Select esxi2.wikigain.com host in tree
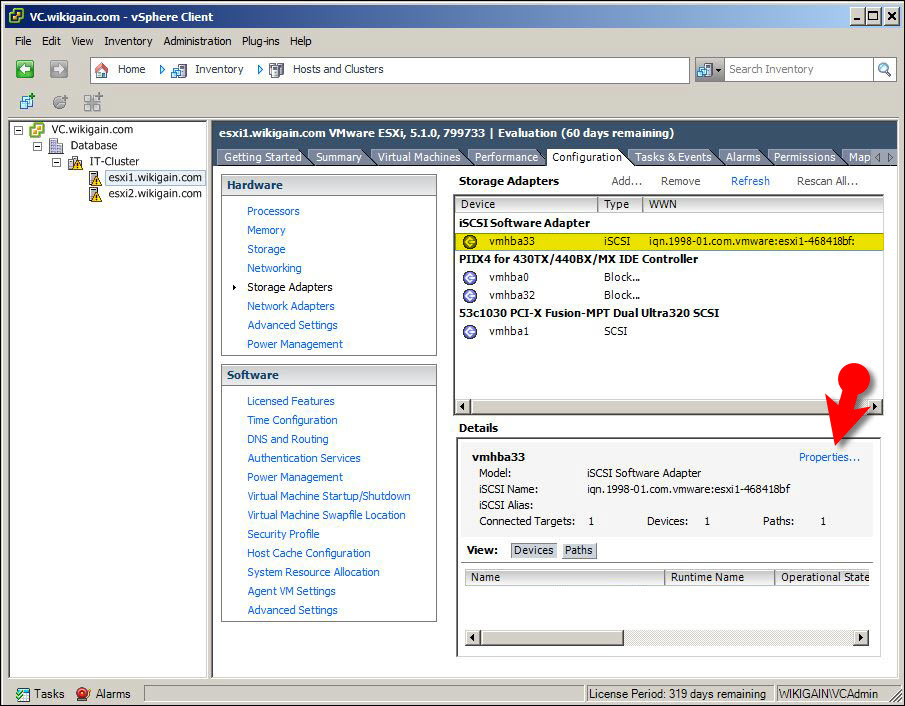The image size is (905, 706). coord(155,193)
